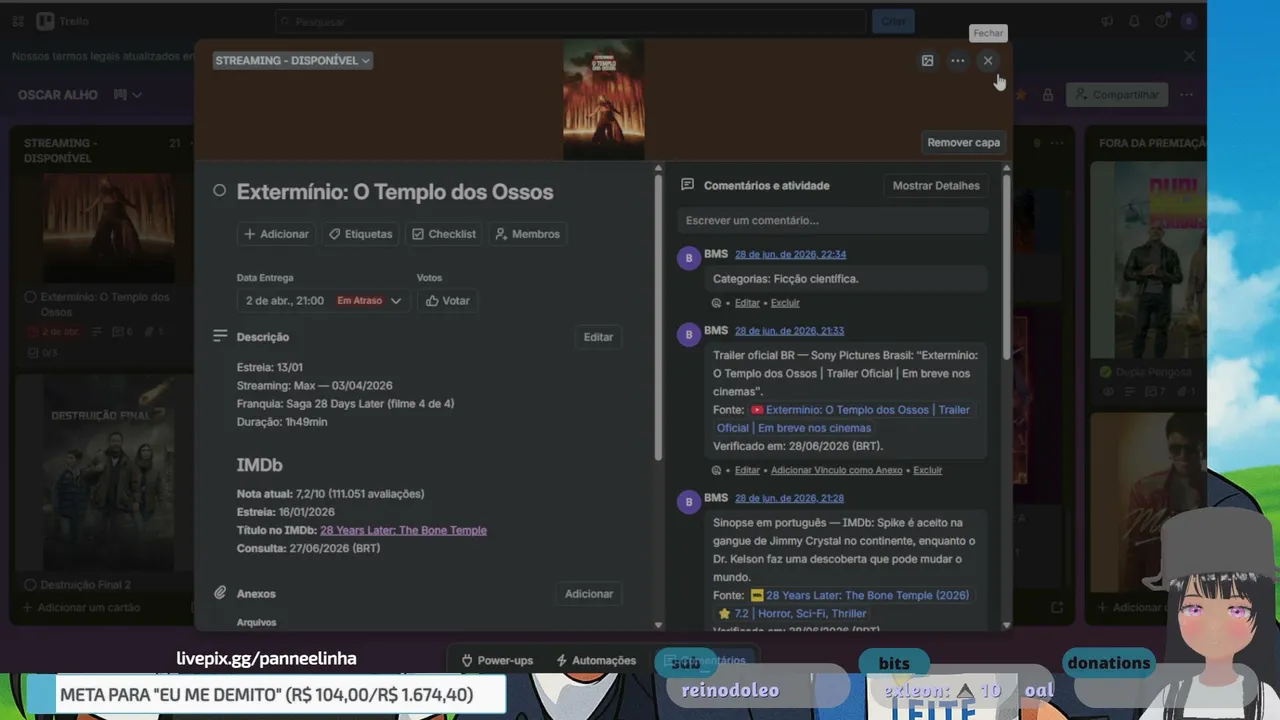
Task: Open Power-ups from the bottom bar
Action: click(x=497, y=661)
